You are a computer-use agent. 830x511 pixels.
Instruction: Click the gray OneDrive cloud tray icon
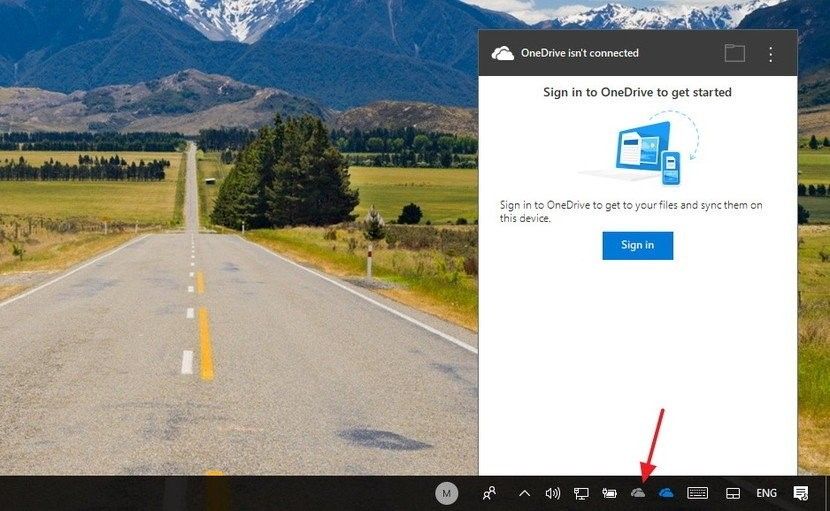point(638,493)
